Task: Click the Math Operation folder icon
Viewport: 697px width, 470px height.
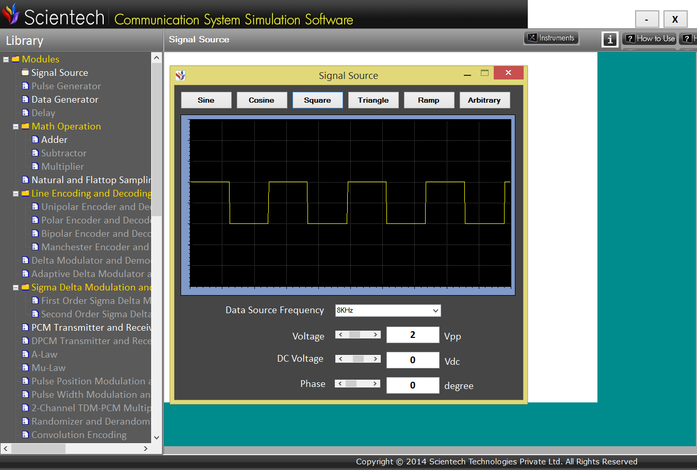Action: click(x=25, y=126)
